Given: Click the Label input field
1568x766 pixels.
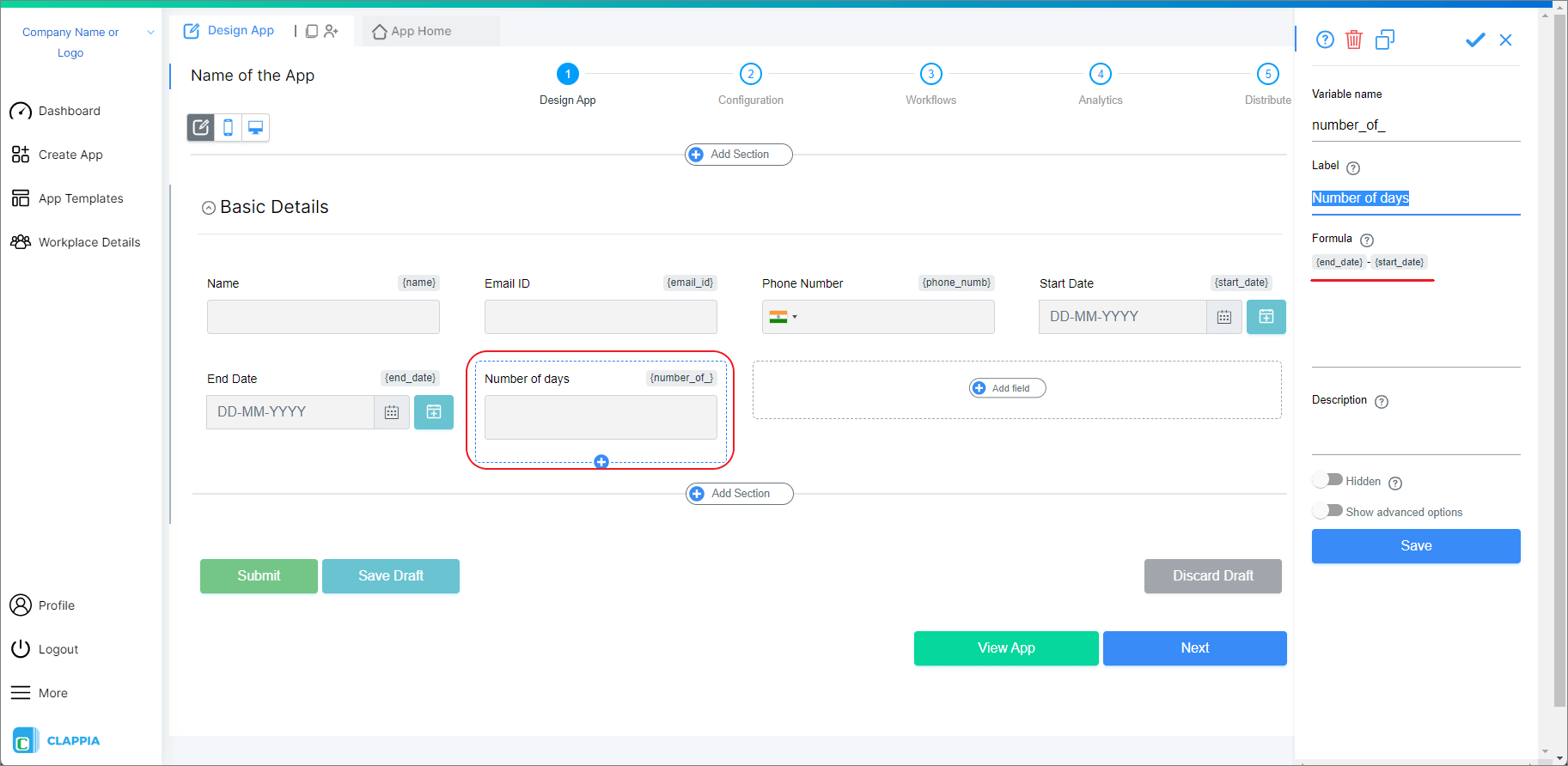Looking at the screenshot, I should 1416,198.
